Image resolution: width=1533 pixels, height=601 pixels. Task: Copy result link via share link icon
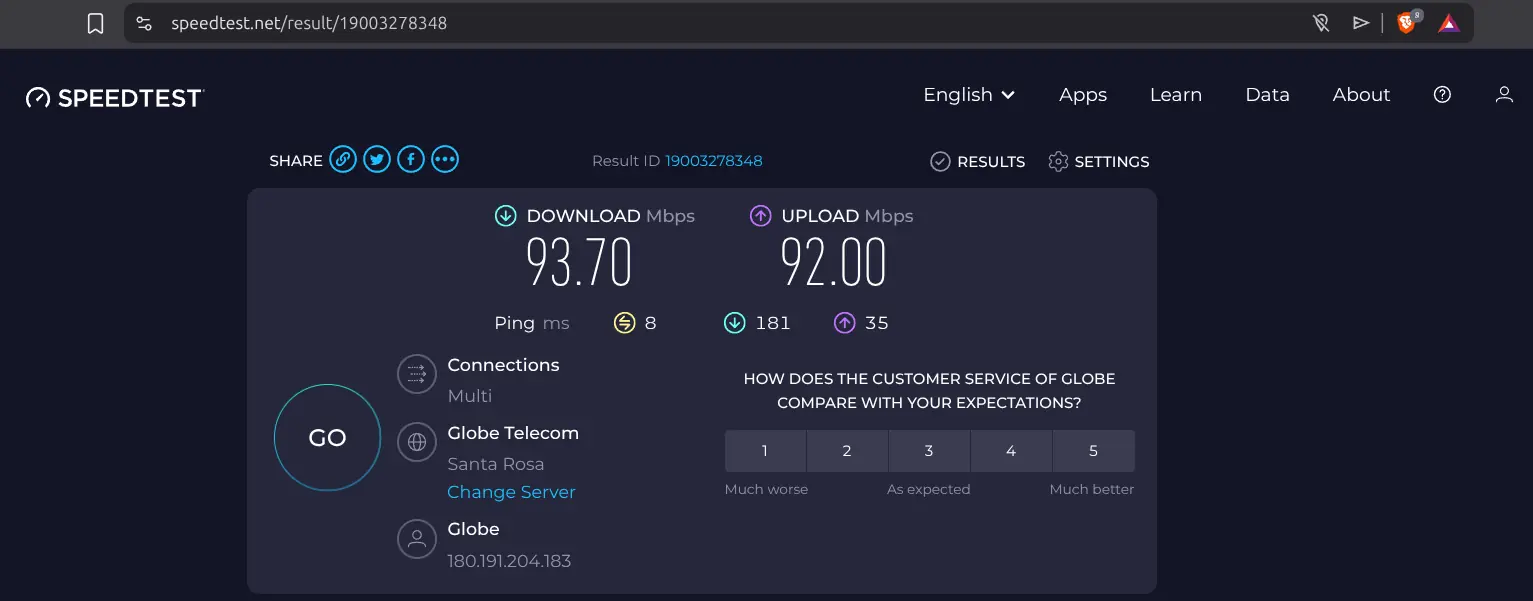[x=343, y=159]
